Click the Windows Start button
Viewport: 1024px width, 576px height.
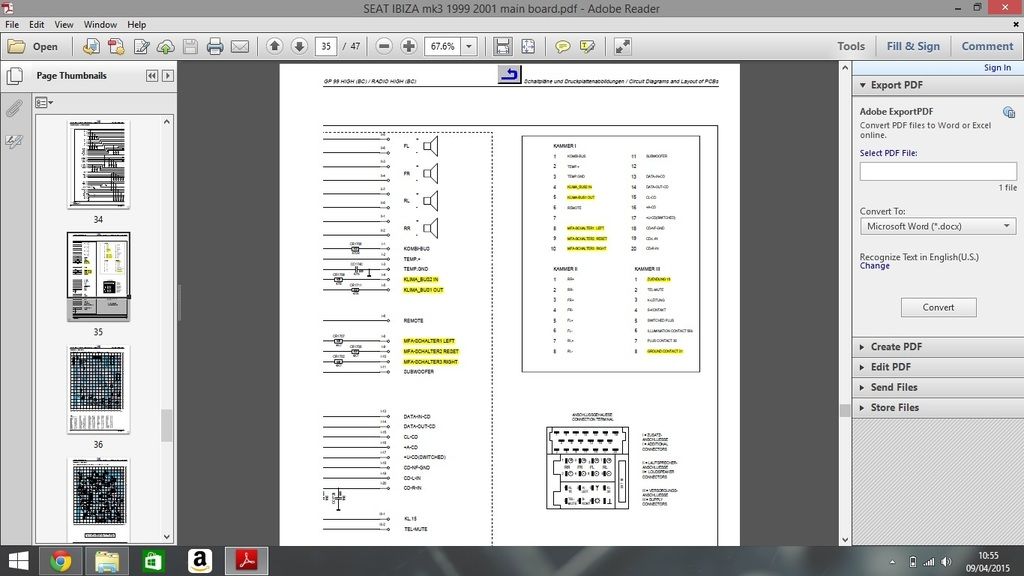(18, 561)
